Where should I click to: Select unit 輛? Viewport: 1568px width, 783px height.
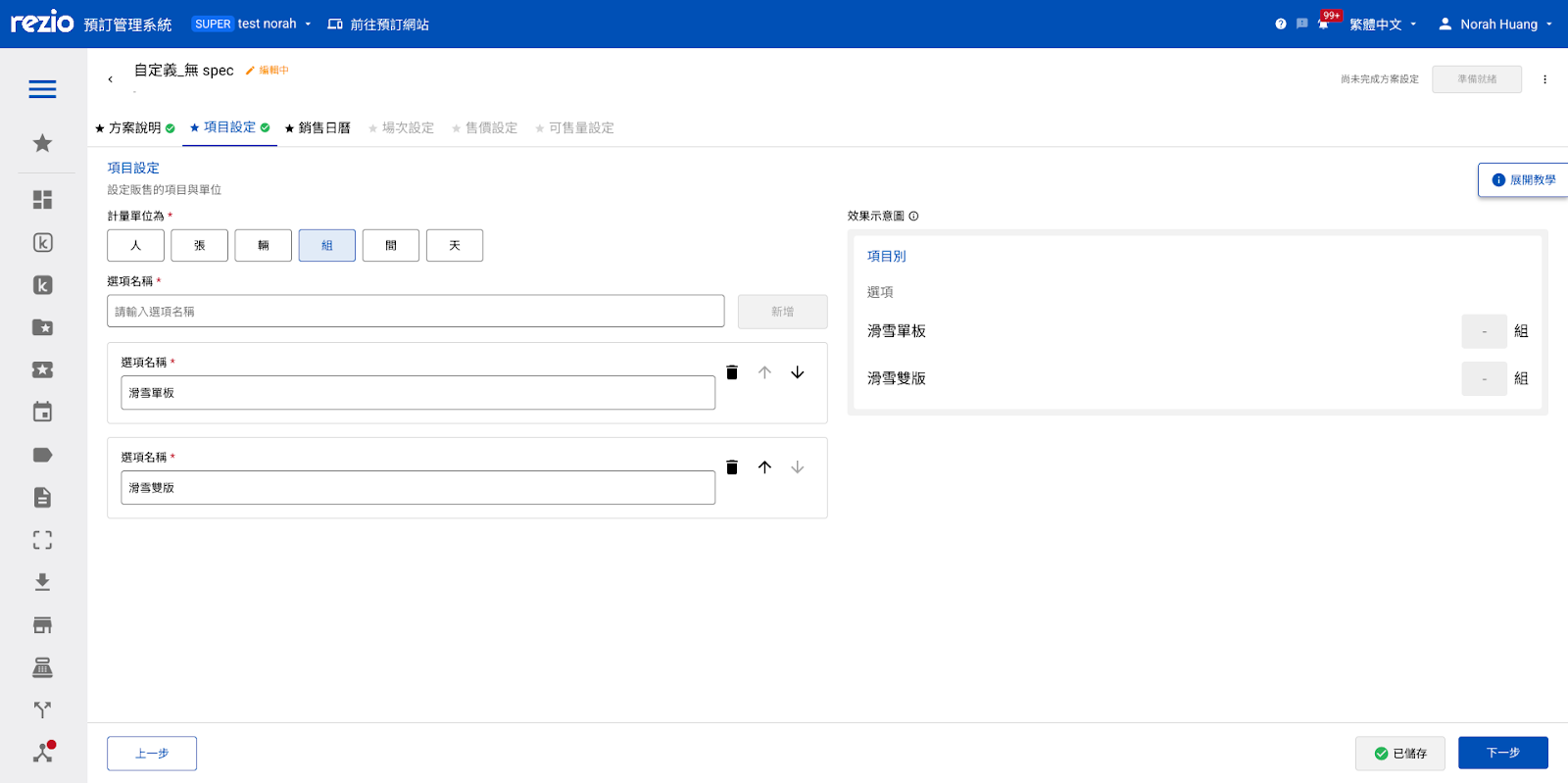(264, 245)
